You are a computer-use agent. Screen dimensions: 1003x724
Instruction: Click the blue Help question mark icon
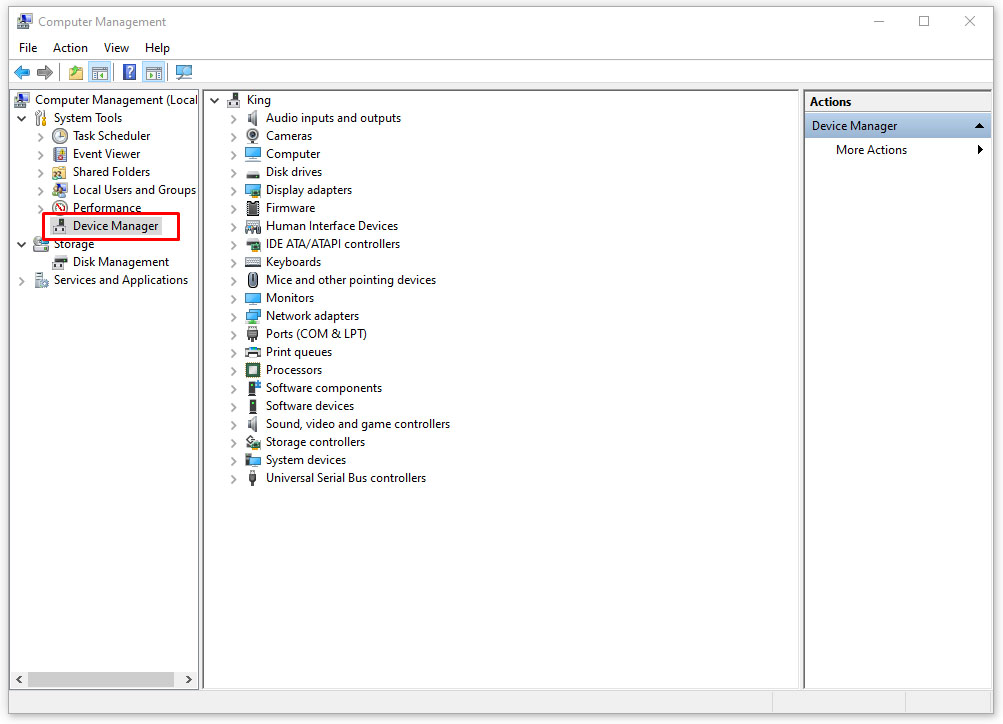point(129,72)
